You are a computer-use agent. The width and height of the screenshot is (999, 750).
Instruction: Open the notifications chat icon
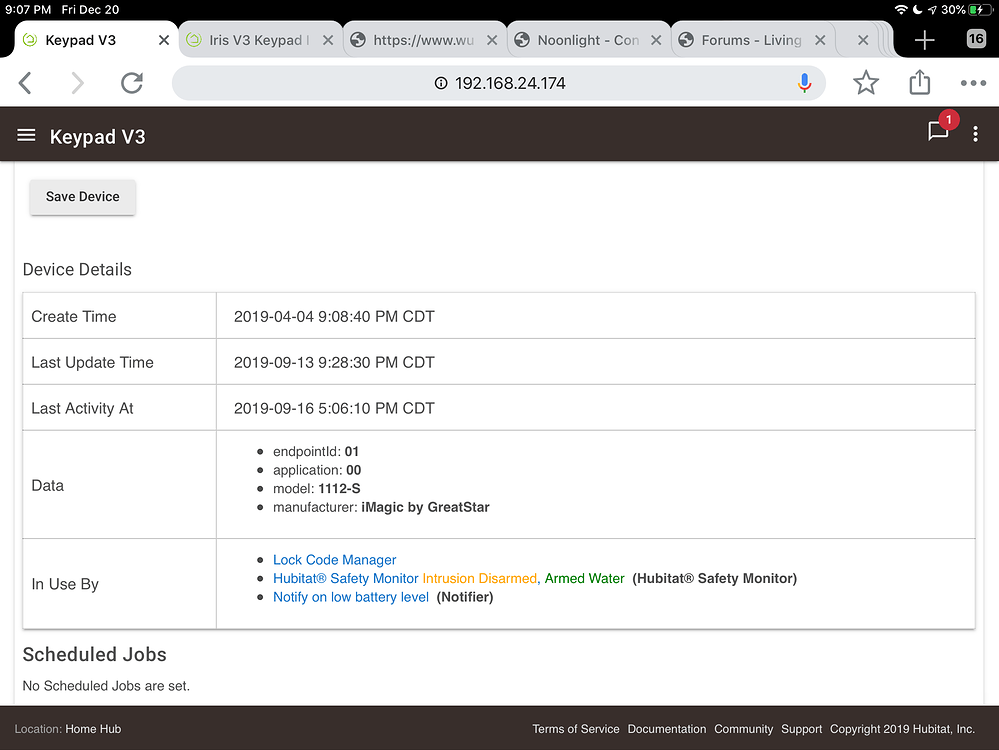(x=938, y=132)
